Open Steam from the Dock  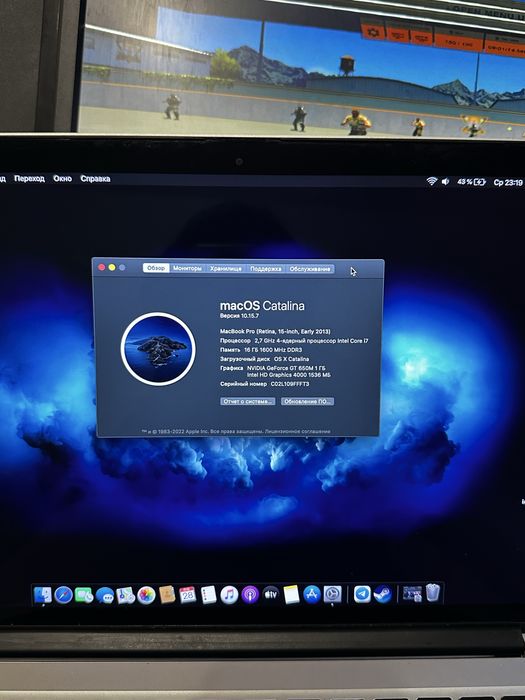click(383, 594)
